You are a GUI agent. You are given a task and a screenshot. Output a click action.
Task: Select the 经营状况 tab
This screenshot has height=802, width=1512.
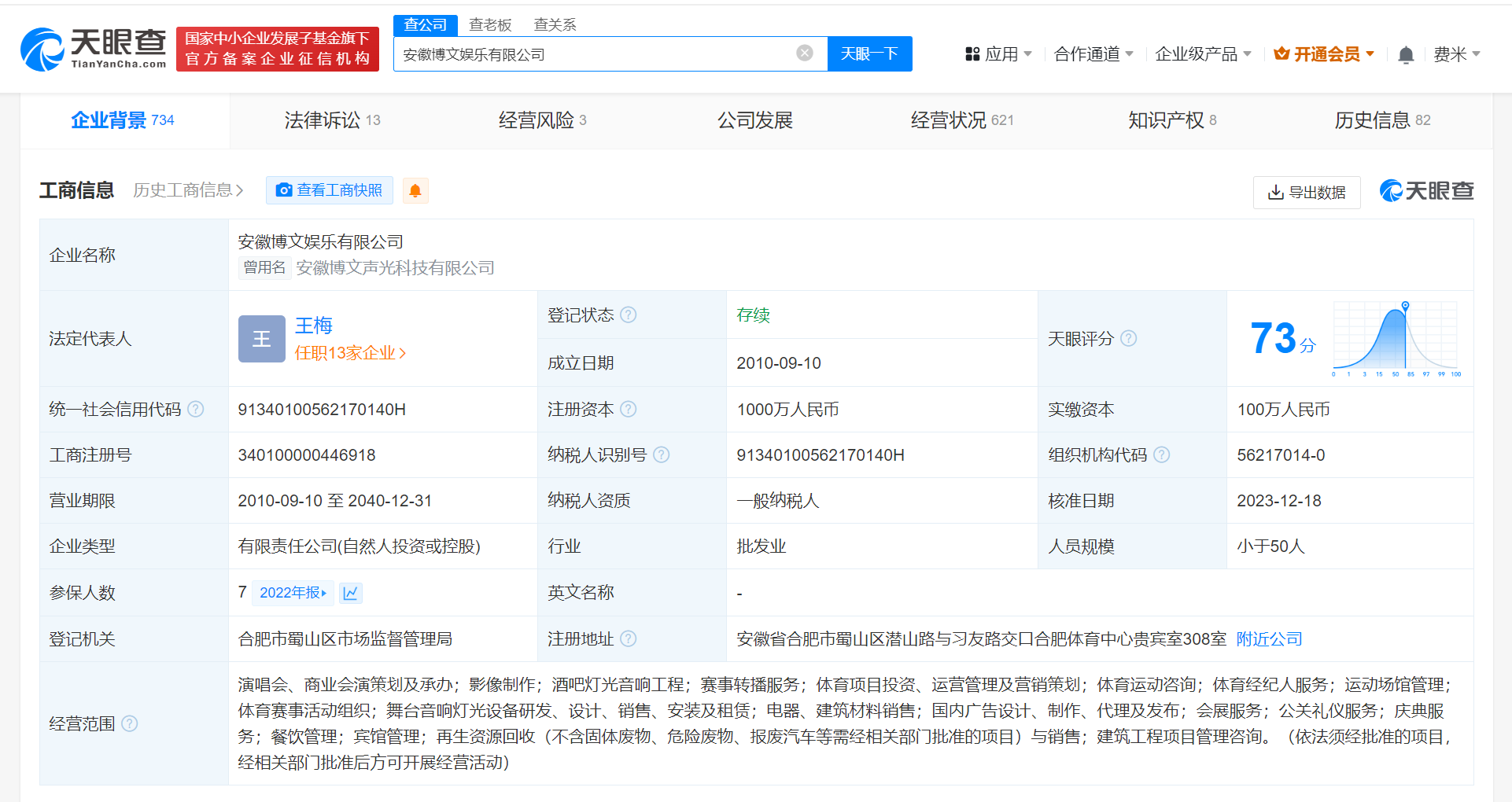click(x=961, y=120)
